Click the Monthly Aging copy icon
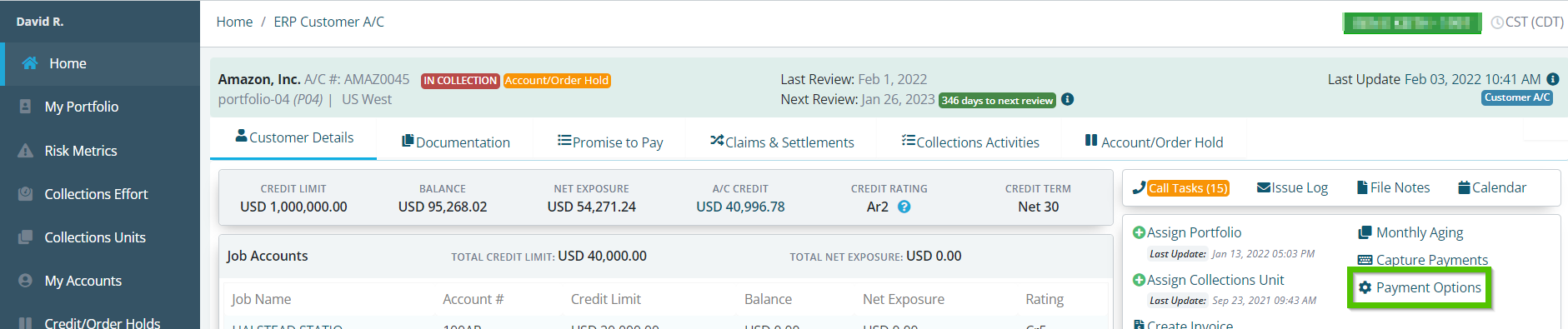This screenshot has width=1568, height=329. (1365, 232)
